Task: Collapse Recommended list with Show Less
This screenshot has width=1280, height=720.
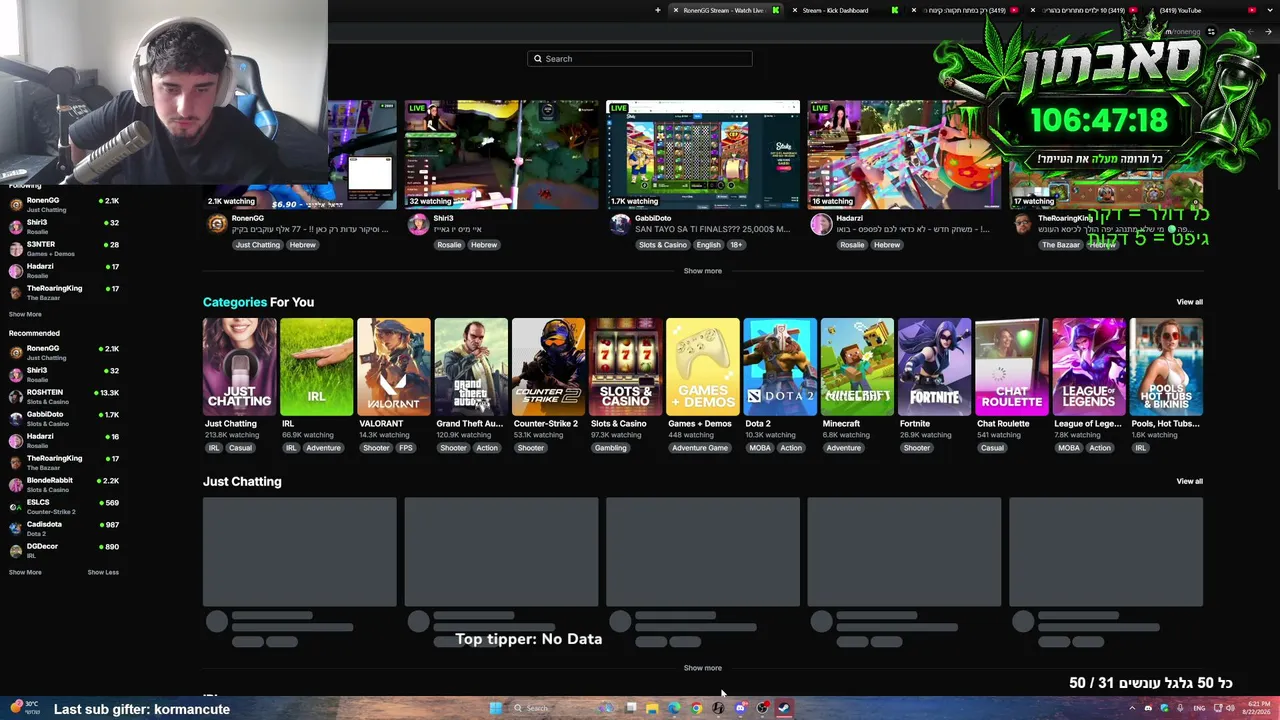Action: point(103,572)
